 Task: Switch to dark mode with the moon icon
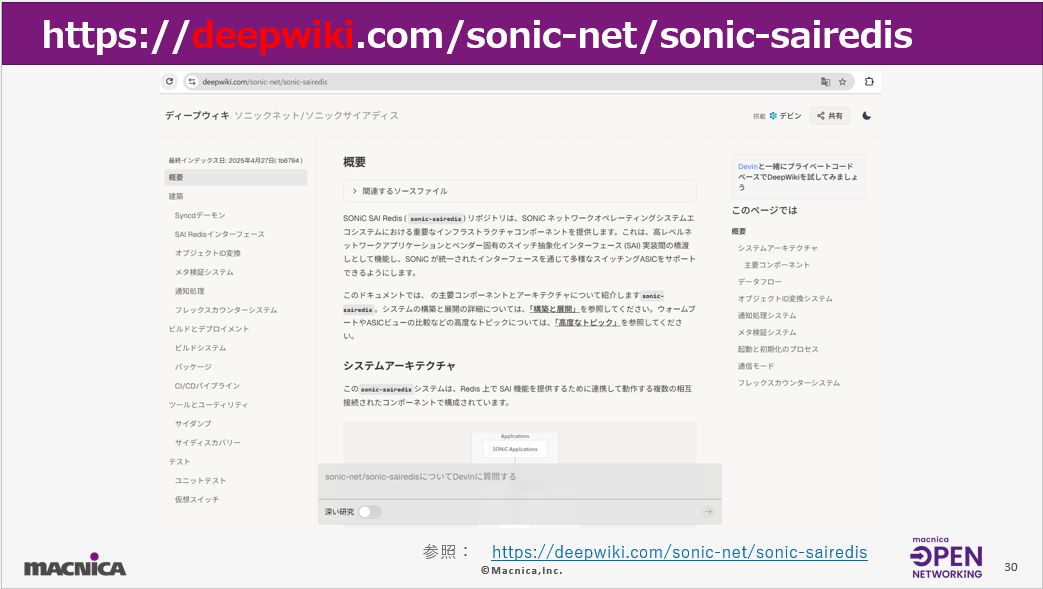pos(867,116)
